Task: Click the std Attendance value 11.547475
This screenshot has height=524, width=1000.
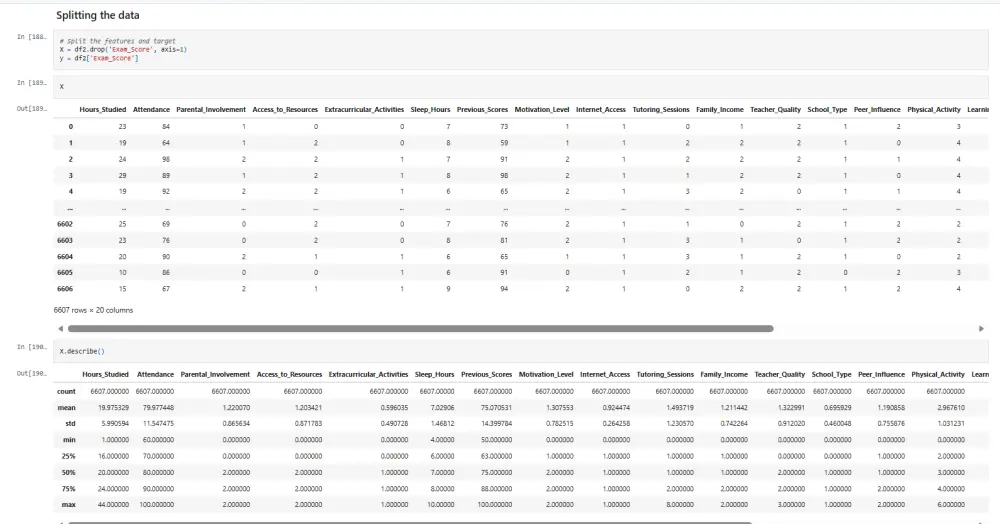Action: coord(158,424)
